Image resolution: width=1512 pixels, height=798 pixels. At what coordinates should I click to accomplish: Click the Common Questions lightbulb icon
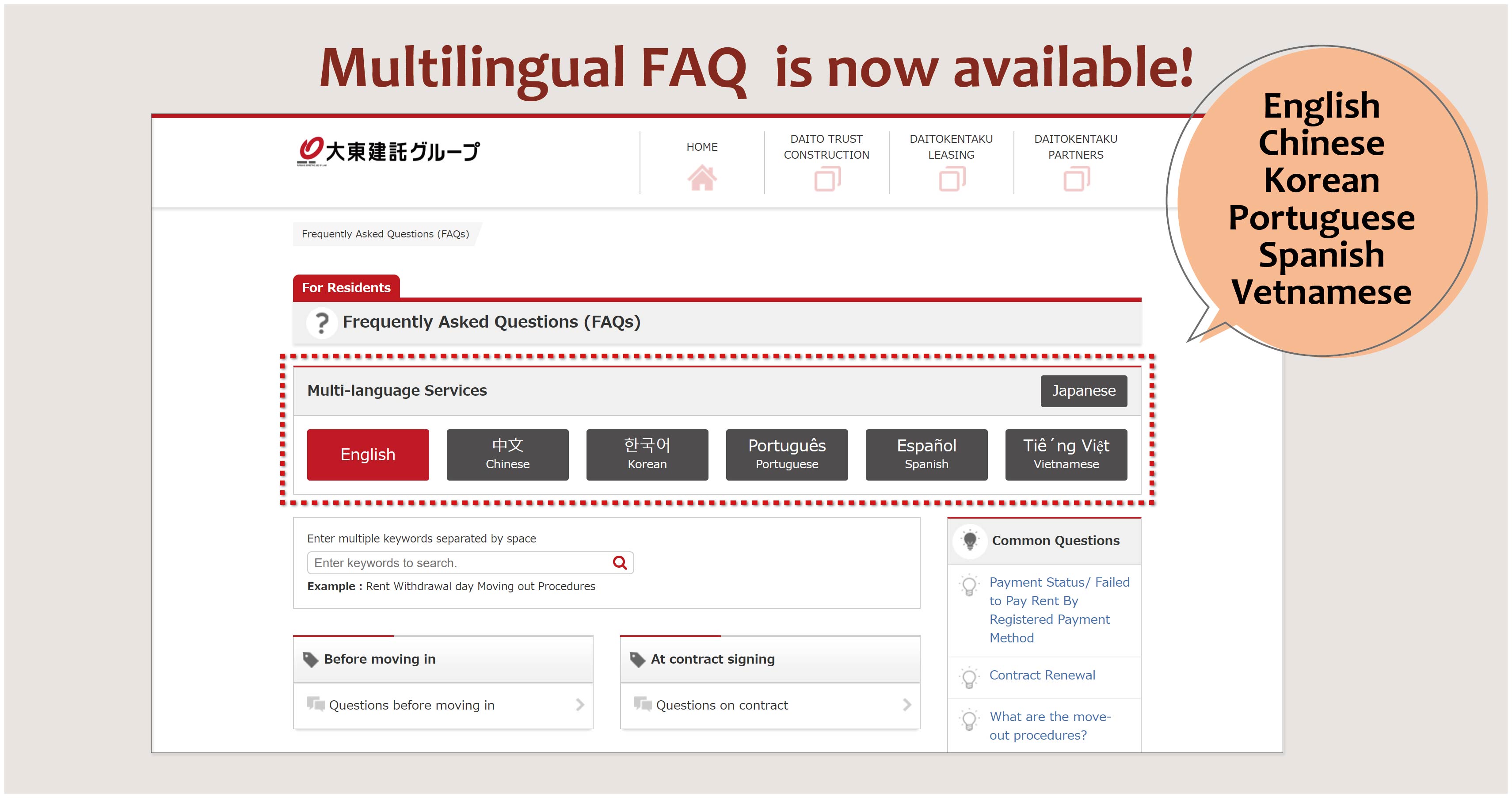point(970,540)
